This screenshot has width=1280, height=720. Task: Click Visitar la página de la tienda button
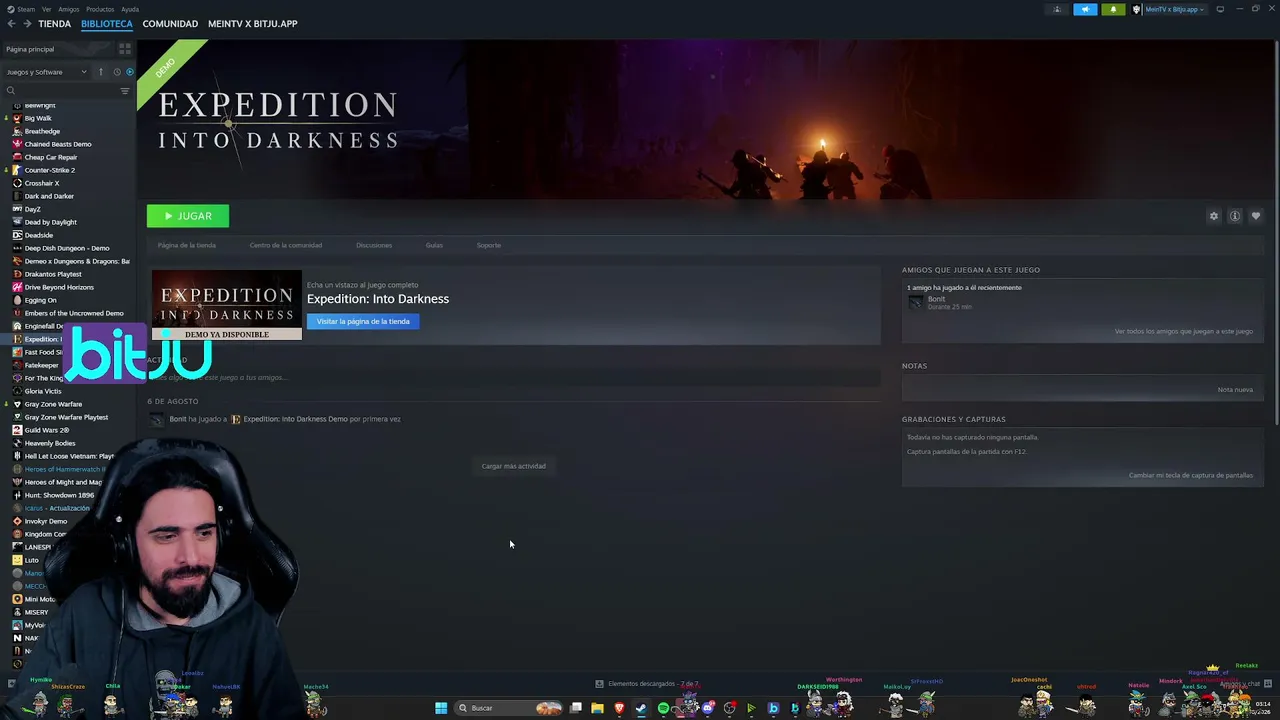[x=363, y=321]
